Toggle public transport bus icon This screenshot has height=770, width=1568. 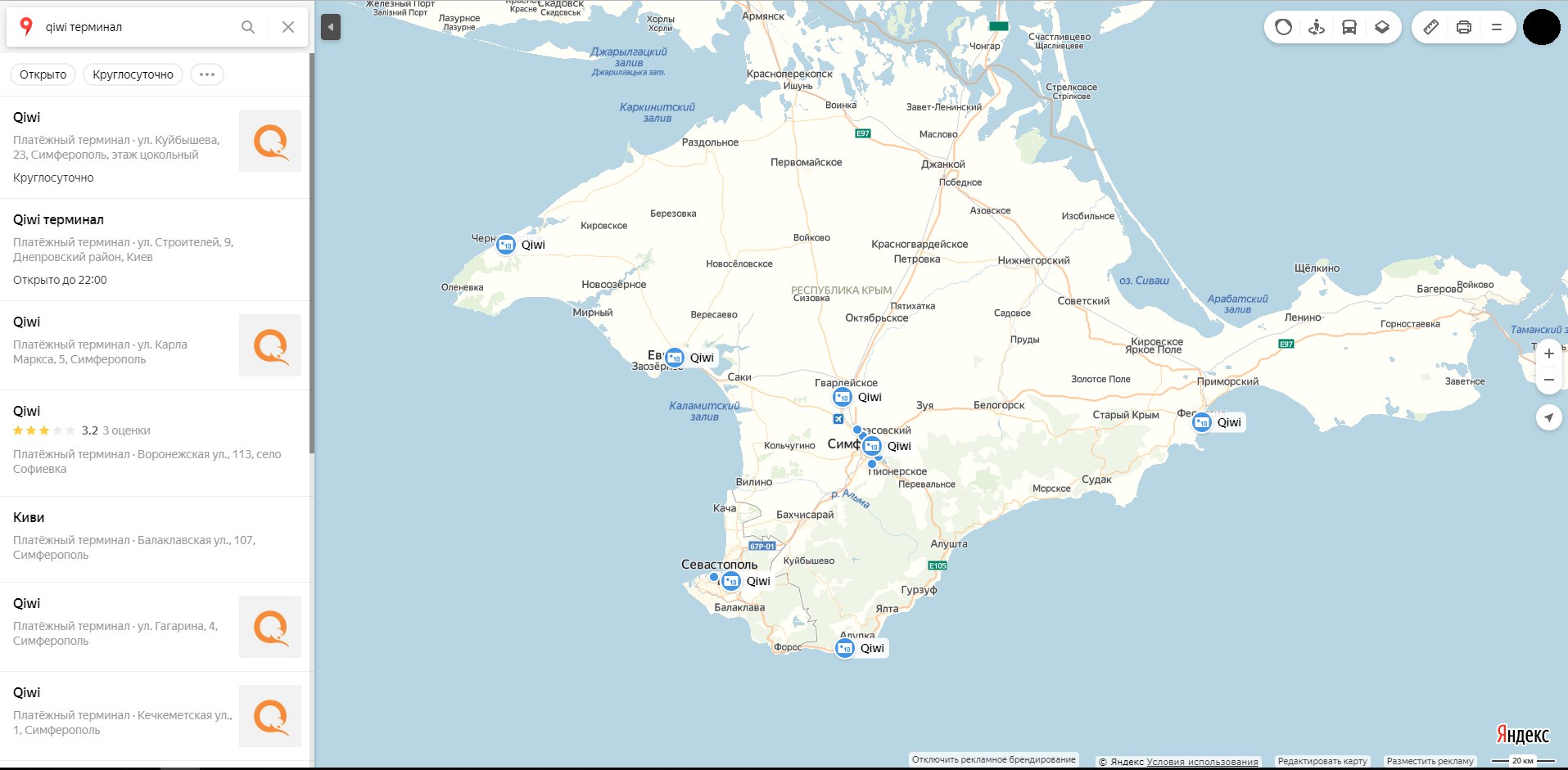1349,27
